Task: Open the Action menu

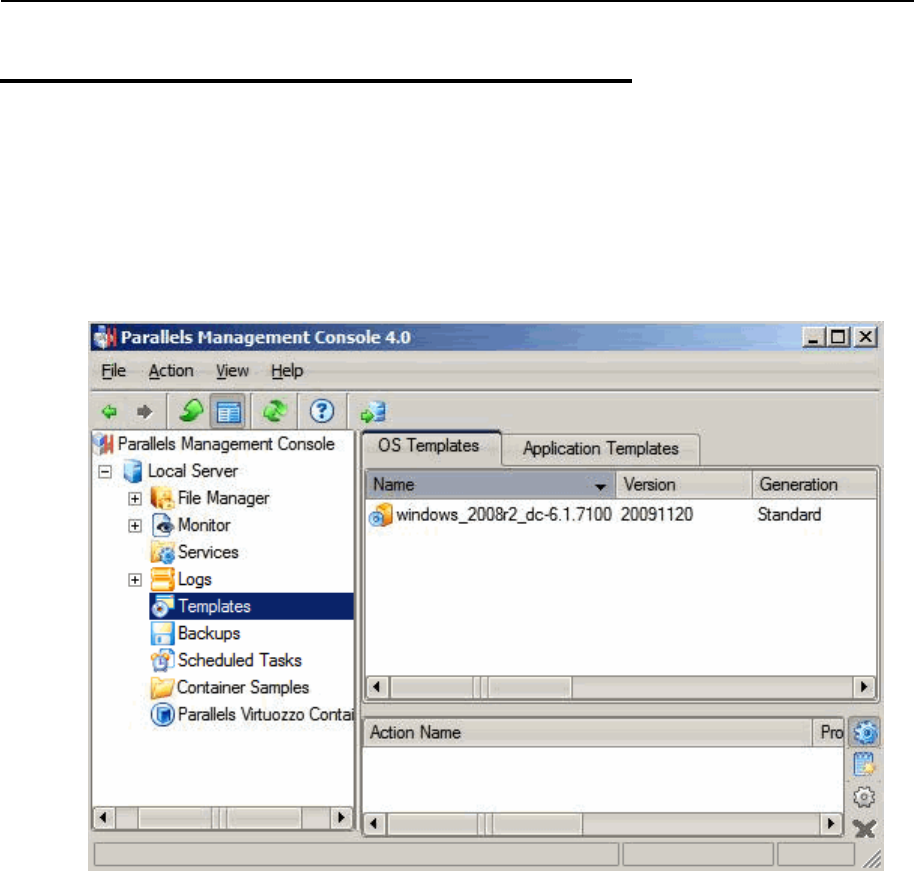Action: tap(171, 371)
